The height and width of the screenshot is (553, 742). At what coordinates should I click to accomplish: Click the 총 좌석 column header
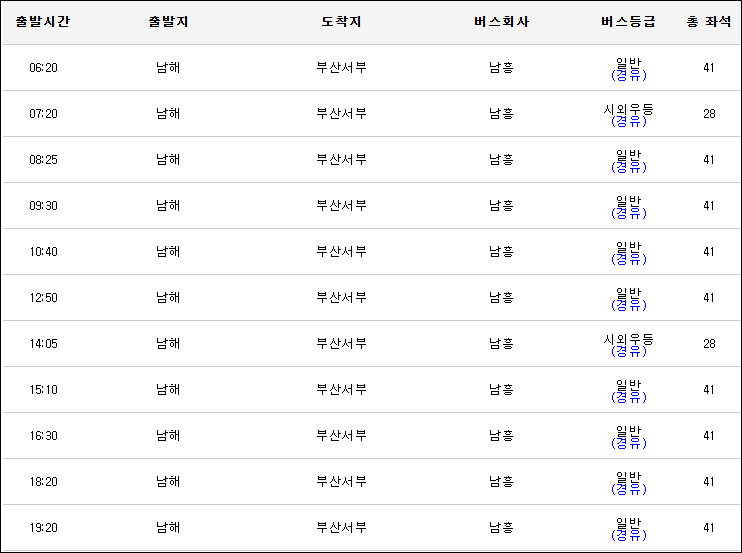709,21
